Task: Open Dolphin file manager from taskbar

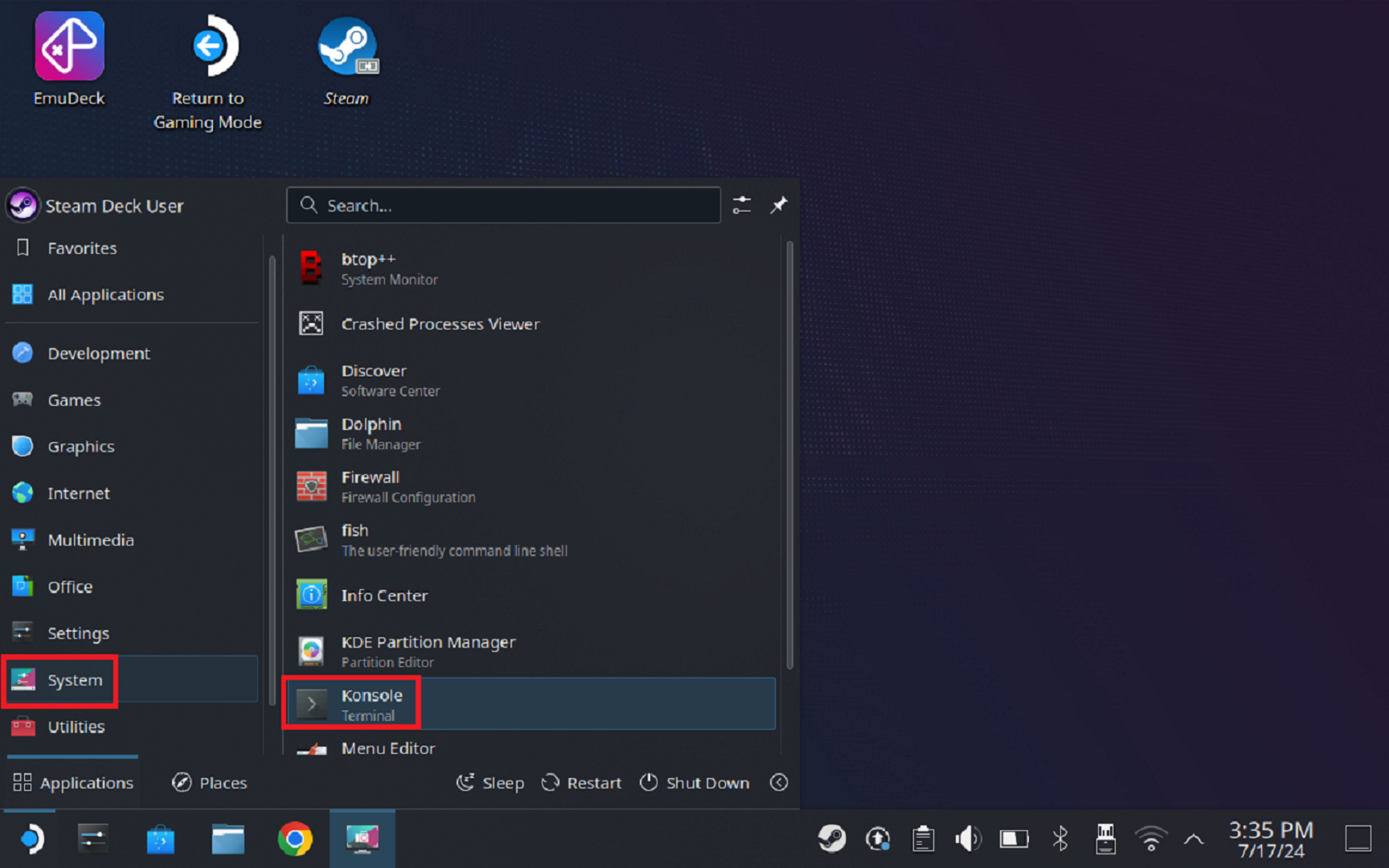Action: pos(228,839)
